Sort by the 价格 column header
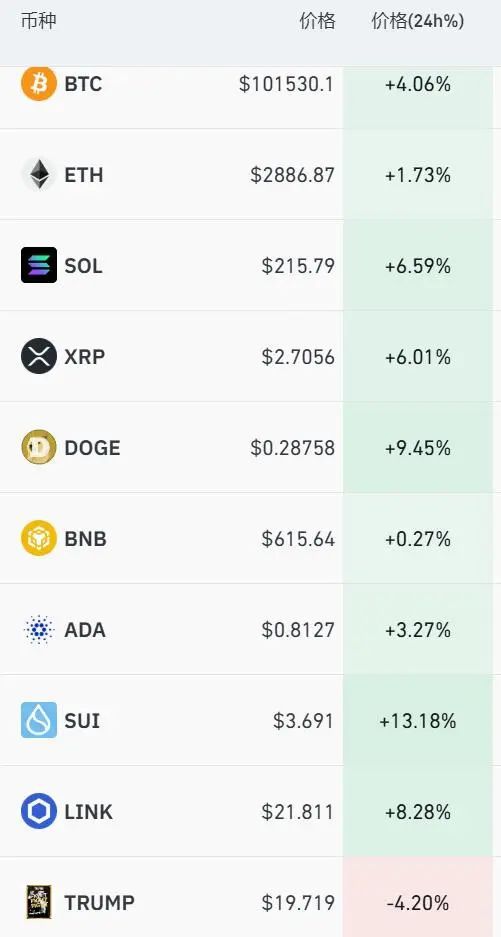Viewport: 501px width, 937px height. pyautogui.click(x=317, y=22)
